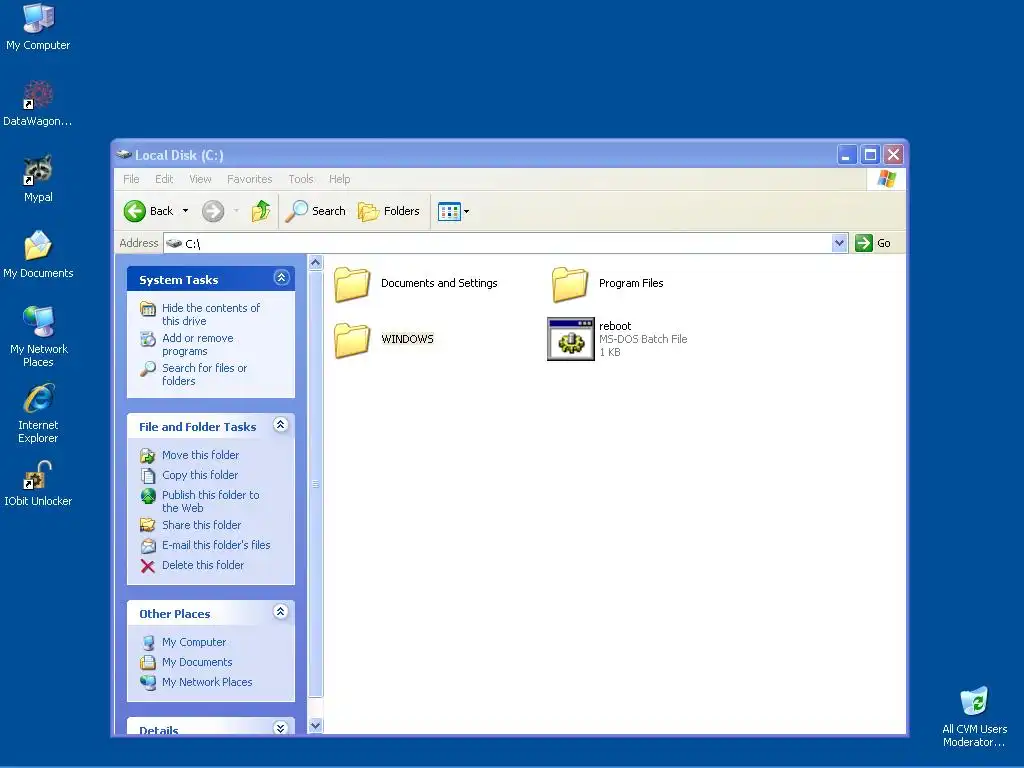Maximize the Local Disk window
The image size is (1024, 768).
(x=870, y=155)
